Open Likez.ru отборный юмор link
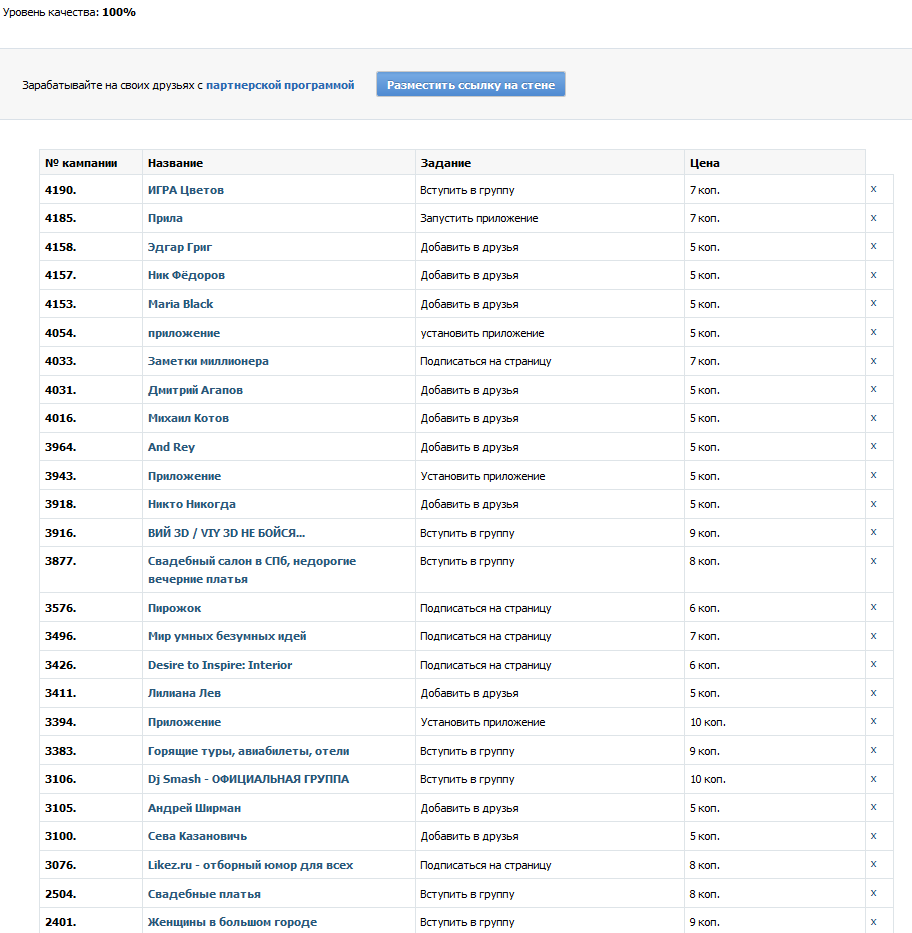The height and width of the screenshot is (933, 912). 250,865
